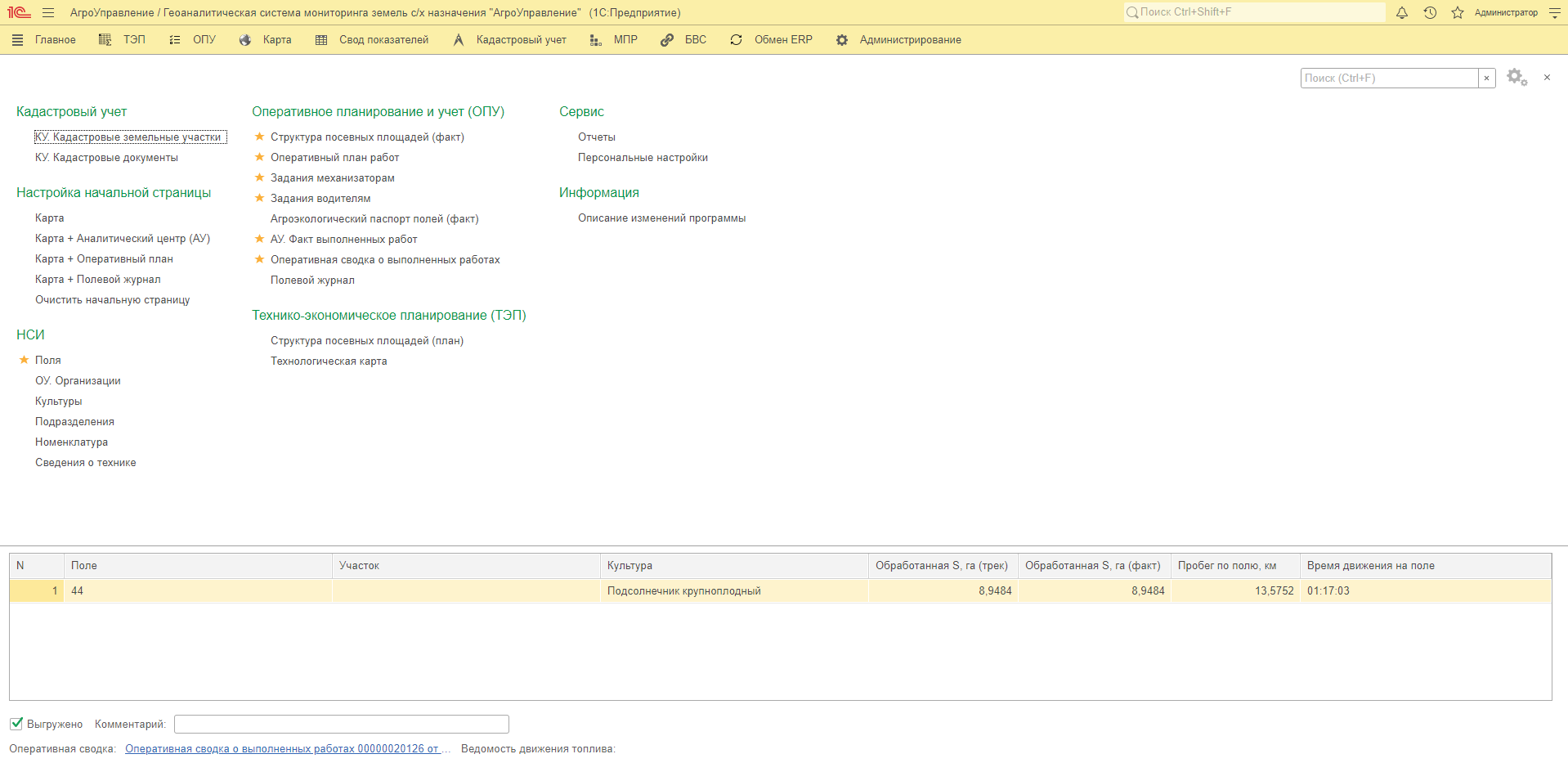Screen dimensions: 1568x763
Task: Open Отчеты under Сервис
Action: (597, 137)
